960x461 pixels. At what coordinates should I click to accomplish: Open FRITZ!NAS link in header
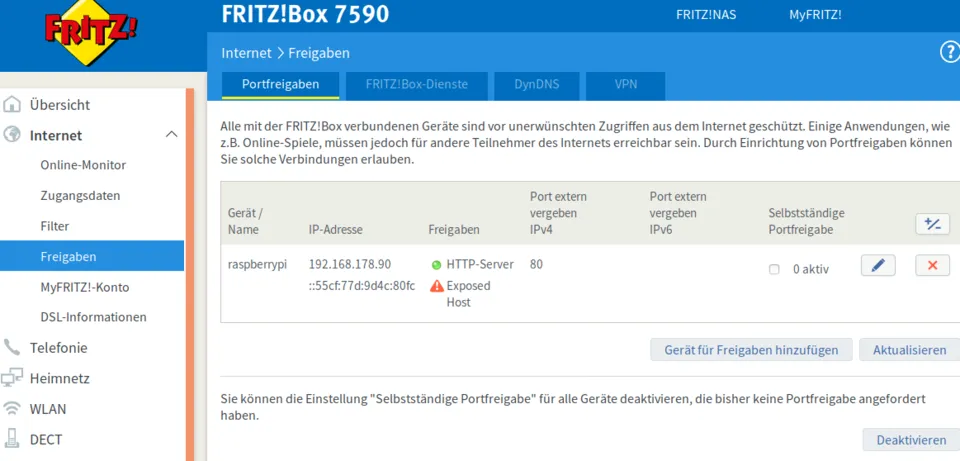[705, 15]
